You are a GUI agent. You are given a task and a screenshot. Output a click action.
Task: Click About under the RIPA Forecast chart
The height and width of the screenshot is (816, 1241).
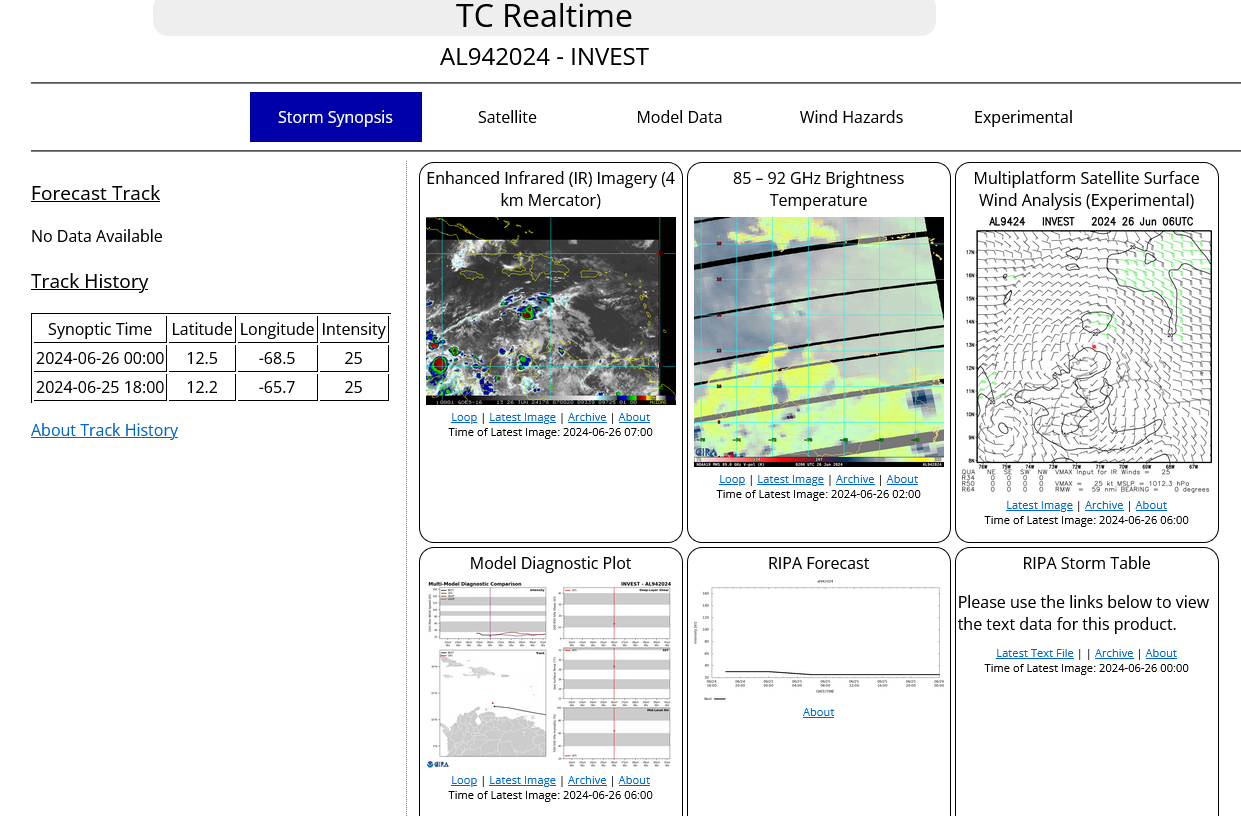pos(818,712)
